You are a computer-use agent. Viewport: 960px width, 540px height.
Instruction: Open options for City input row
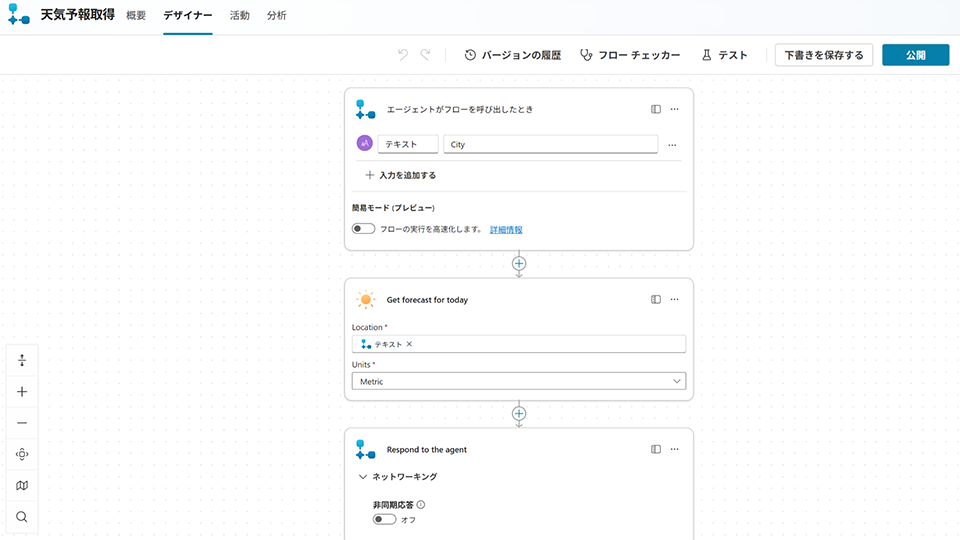click(x=672, y=145)
